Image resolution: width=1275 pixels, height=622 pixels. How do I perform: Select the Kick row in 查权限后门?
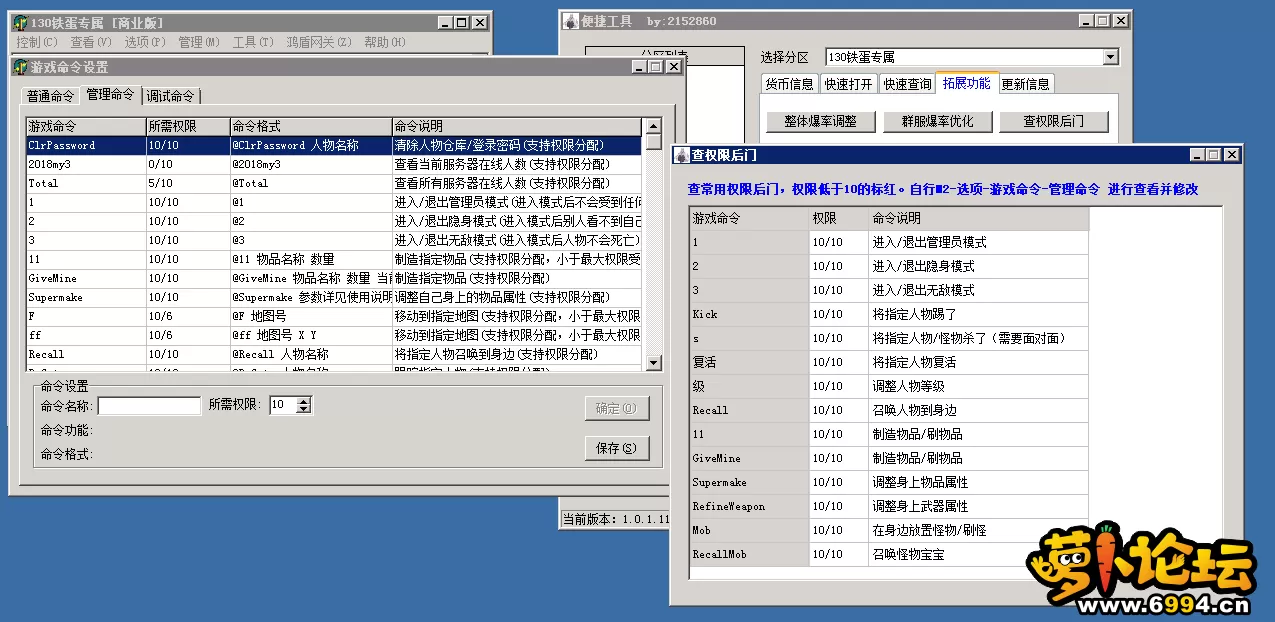pyautogui.click(x=889, y=314)
